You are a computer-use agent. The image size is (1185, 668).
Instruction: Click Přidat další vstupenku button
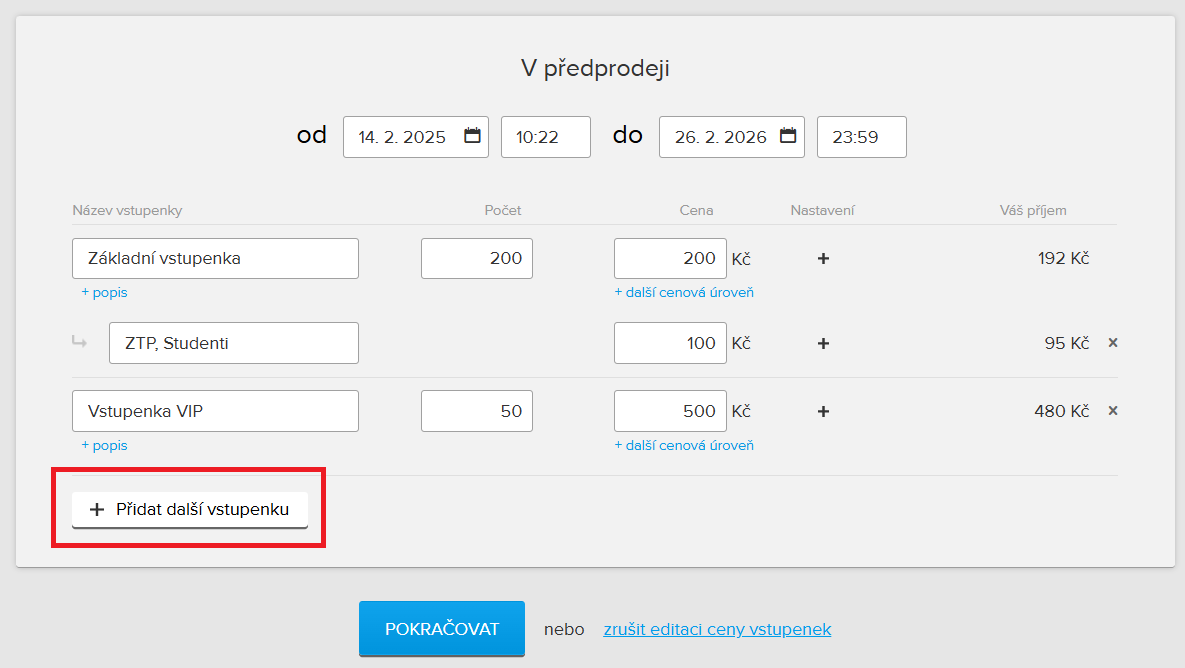pyautogui.click(x=190, y=509)
